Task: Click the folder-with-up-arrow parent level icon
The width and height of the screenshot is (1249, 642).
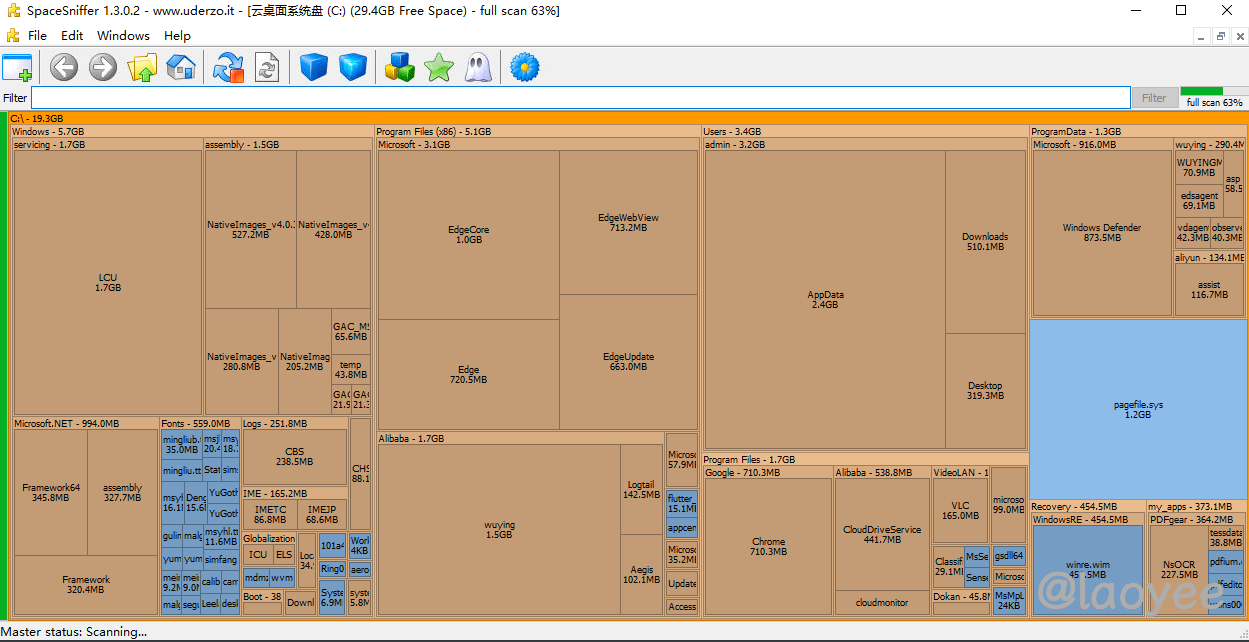Action: (142, 68)
